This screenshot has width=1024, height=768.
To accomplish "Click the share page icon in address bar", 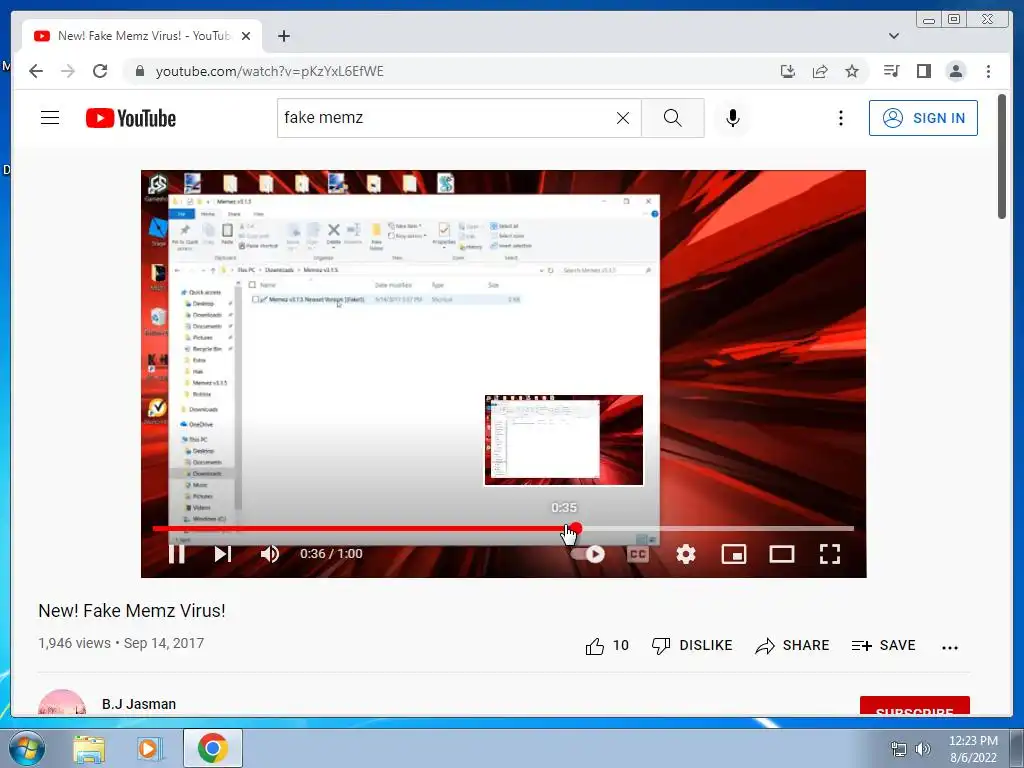I will coord(820,71).
